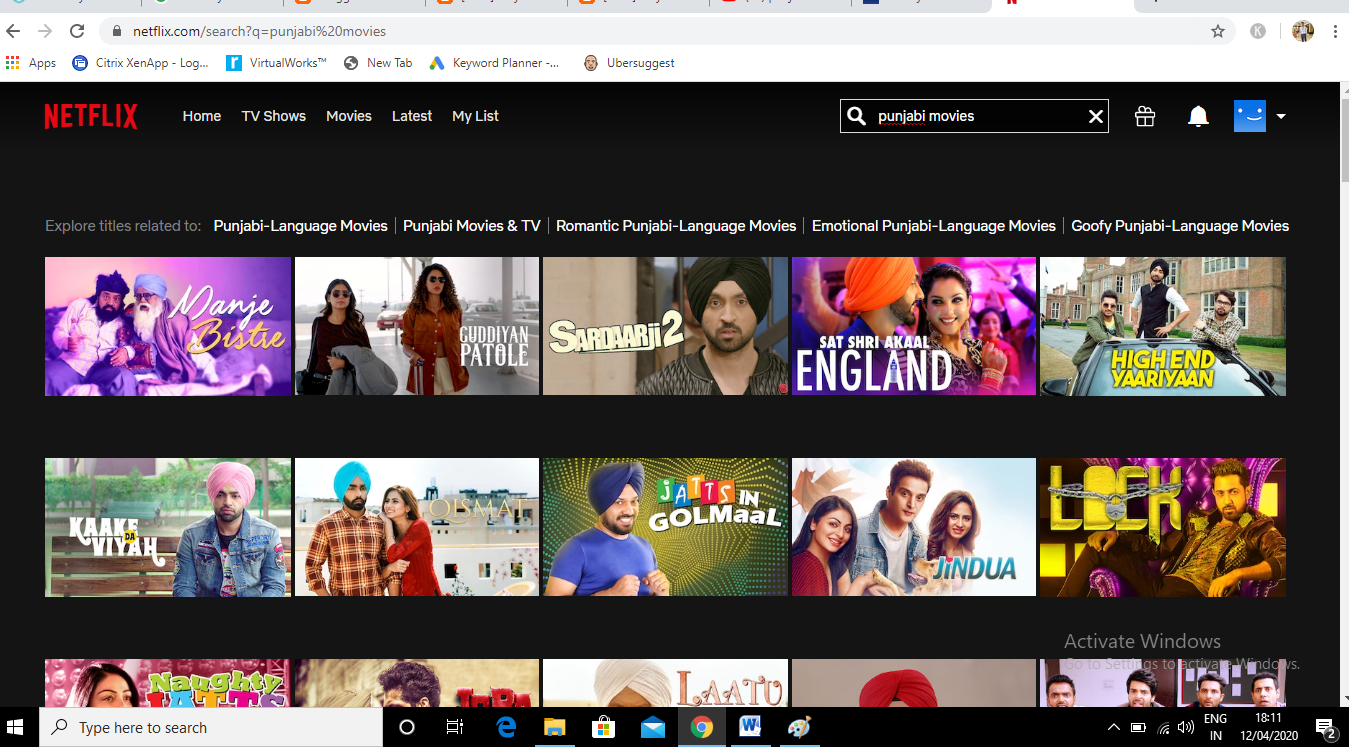Open the Goofy Punjabi-Language Movies link

pos(1180,226)
